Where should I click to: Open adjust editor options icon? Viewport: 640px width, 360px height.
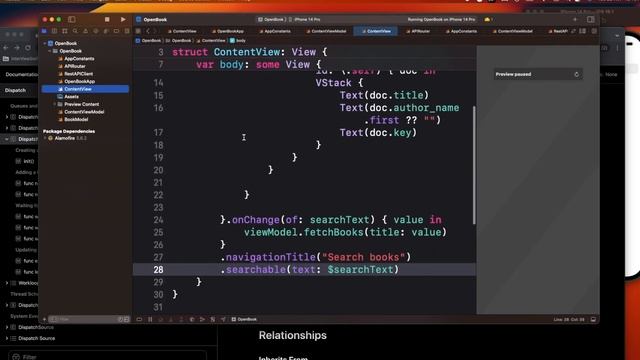[x=583, y=31]
